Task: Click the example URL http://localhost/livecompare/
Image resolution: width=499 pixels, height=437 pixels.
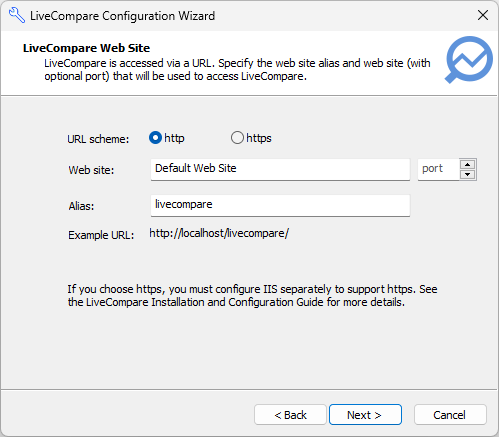Action: pyautogui.click(x=219, y=233)
